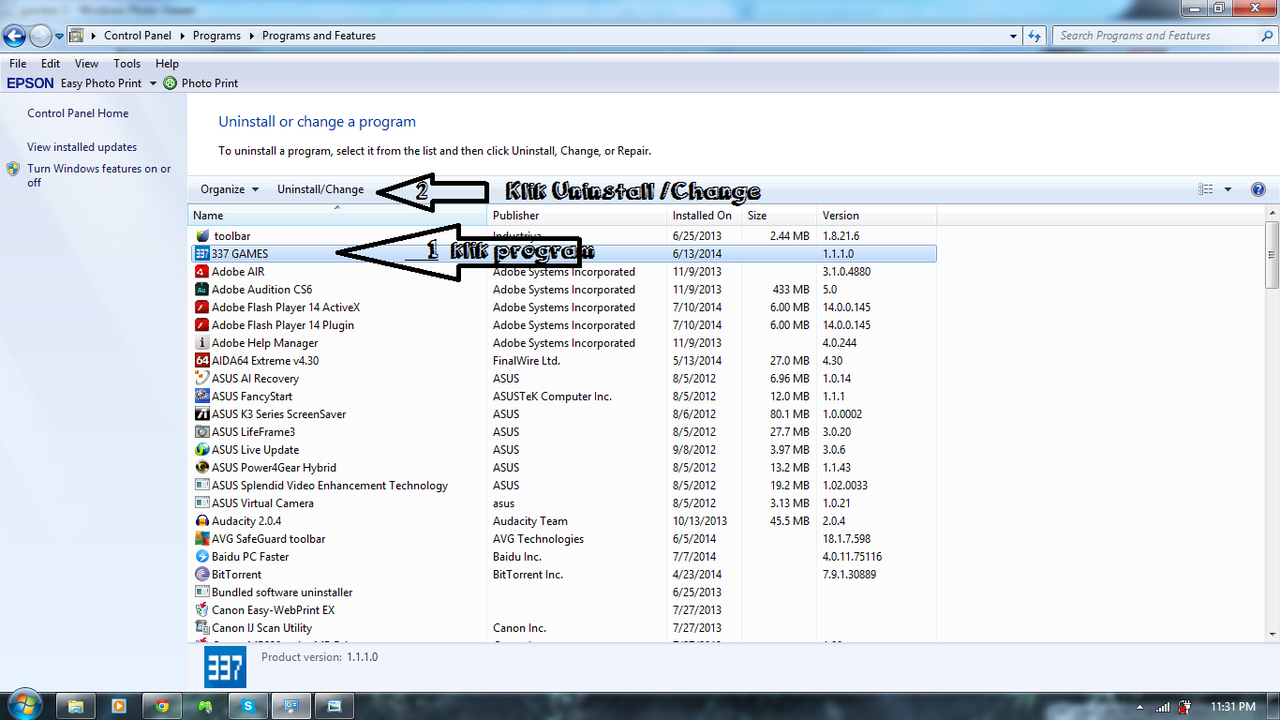Refresh the Programs and Features list

pyautogui.click(x=1035, y=36)
